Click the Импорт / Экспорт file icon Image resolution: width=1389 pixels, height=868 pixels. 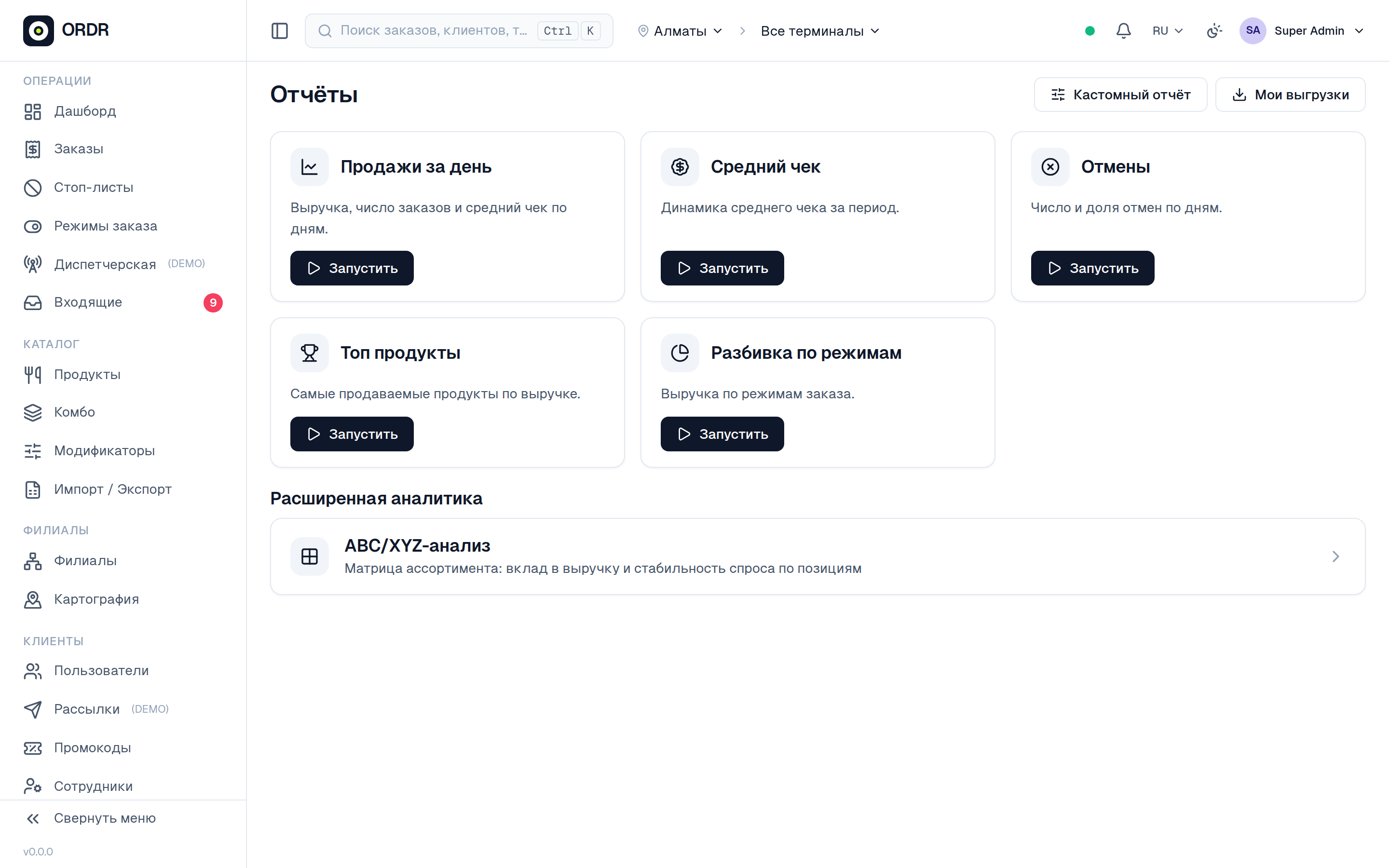coord(33,489)
